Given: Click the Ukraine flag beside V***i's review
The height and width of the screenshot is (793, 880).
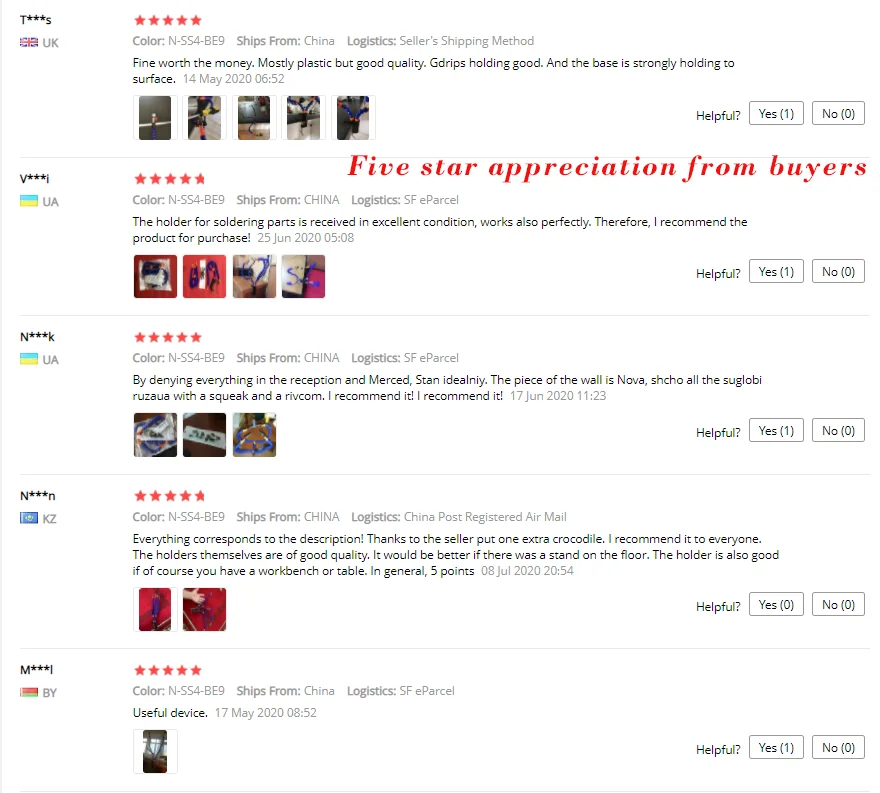Looking at the screenshot, I should [x=29, y=201].
